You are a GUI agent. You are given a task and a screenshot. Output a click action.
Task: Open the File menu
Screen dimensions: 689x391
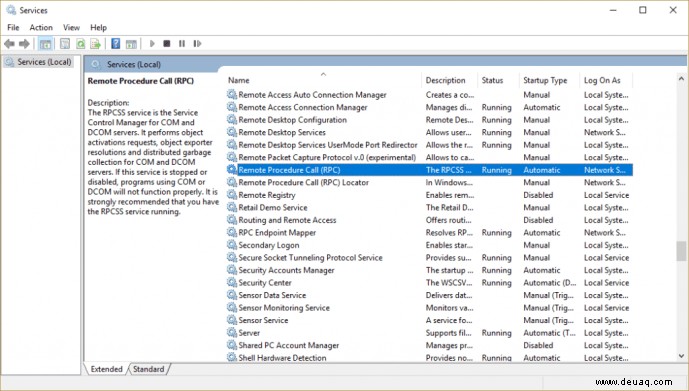[13, 27]
